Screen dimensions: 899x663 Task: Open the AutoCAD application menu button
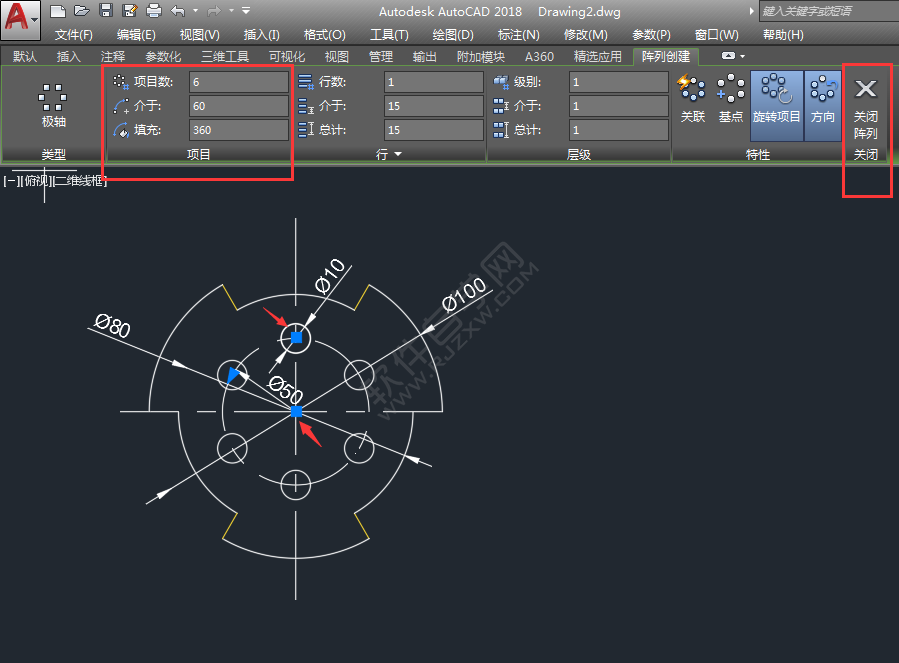pos(20,18)
